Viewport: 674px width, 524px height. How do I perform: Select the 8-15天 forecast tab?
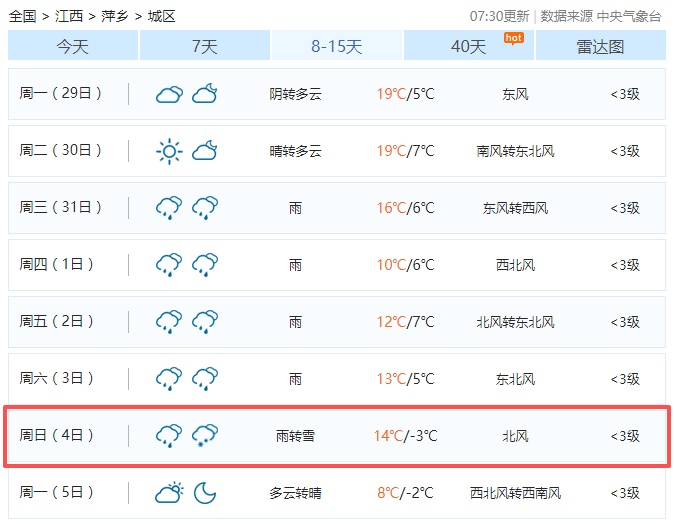coord(337,46)
